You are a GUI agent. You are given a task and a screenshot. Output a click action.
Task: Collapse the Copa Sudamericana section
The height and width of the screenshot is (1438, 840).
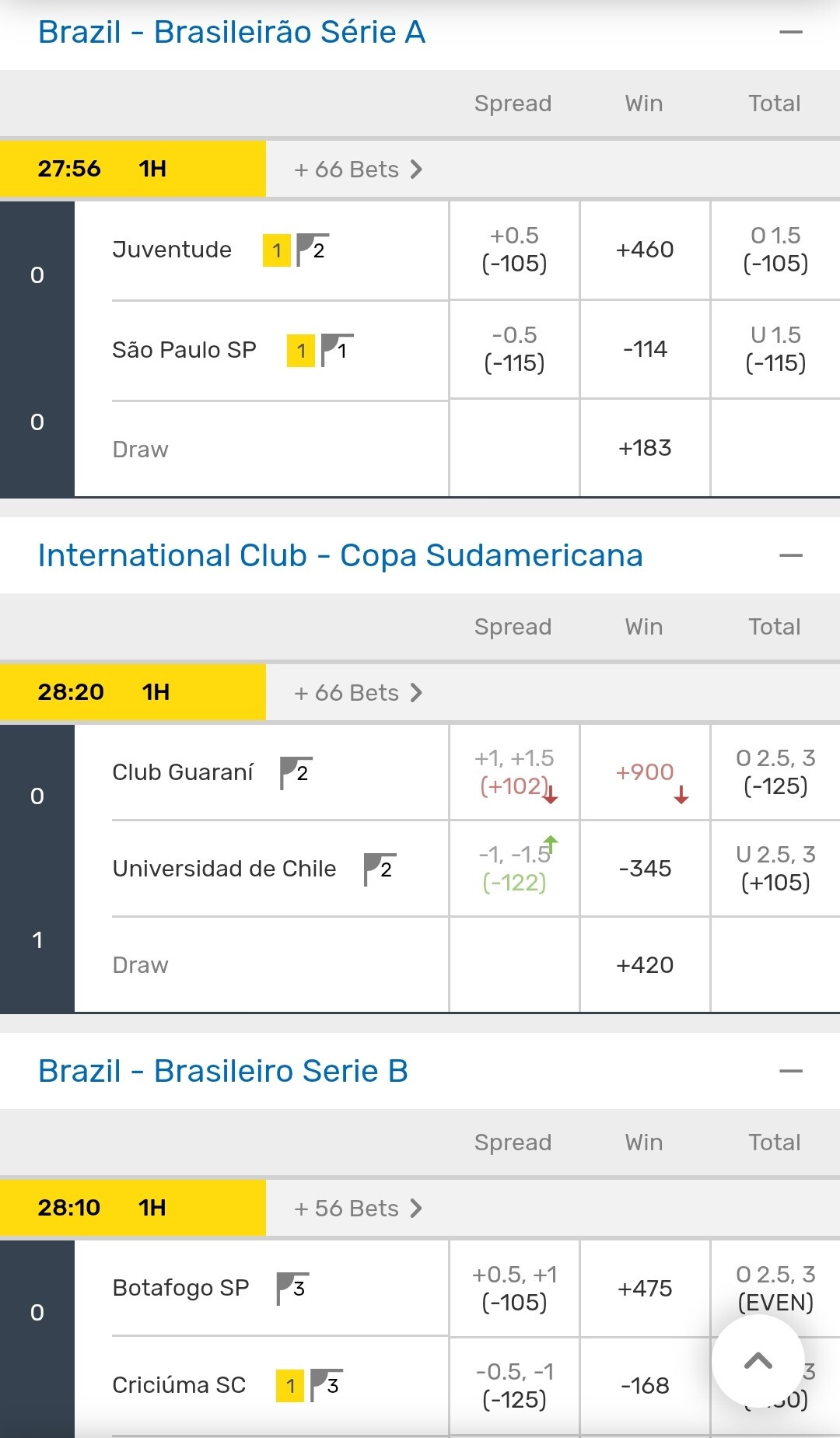tap(790, 556)
